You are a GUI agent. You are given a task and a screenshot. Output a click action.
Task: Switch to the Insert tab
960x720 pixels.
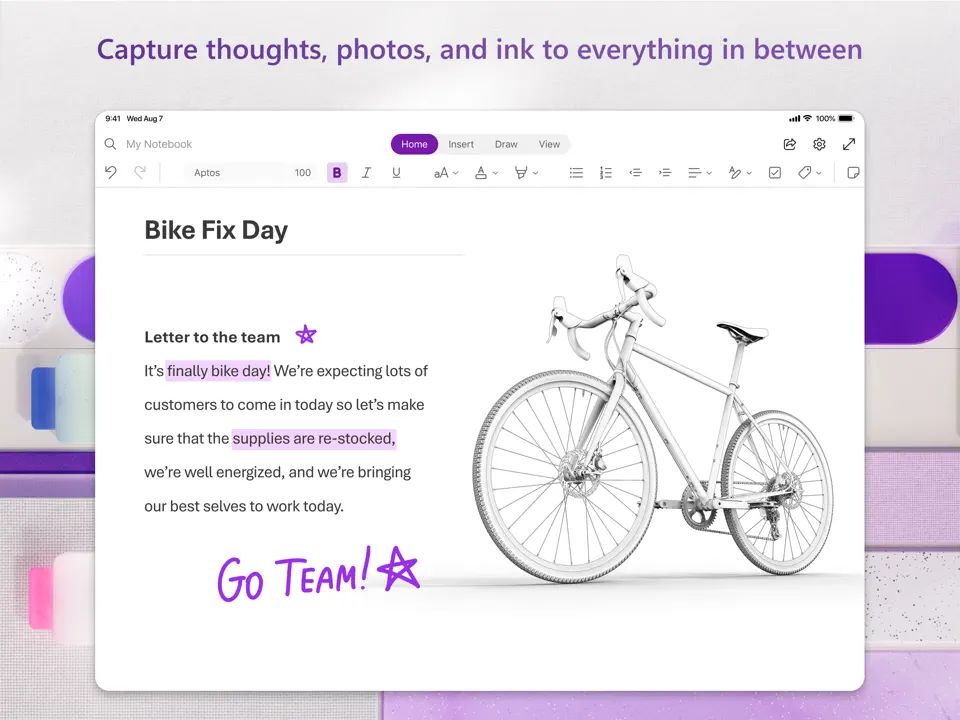click(x=461, y=144)
